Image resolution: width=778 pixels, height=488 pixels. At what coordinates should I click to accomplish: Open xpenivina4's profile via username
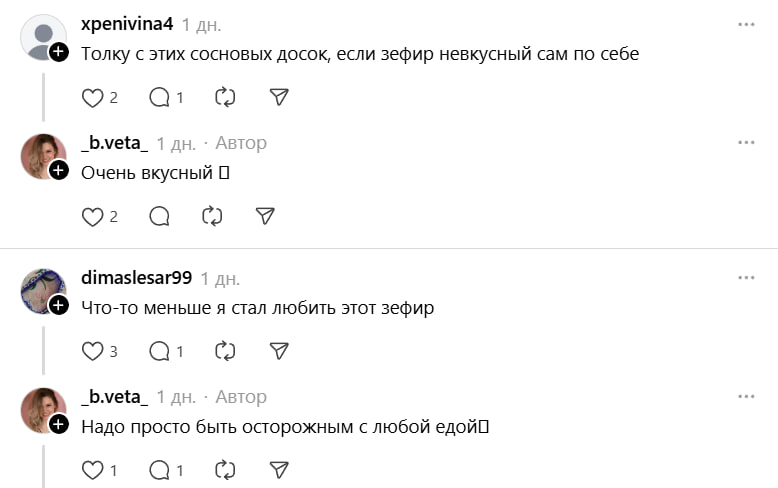126,24
